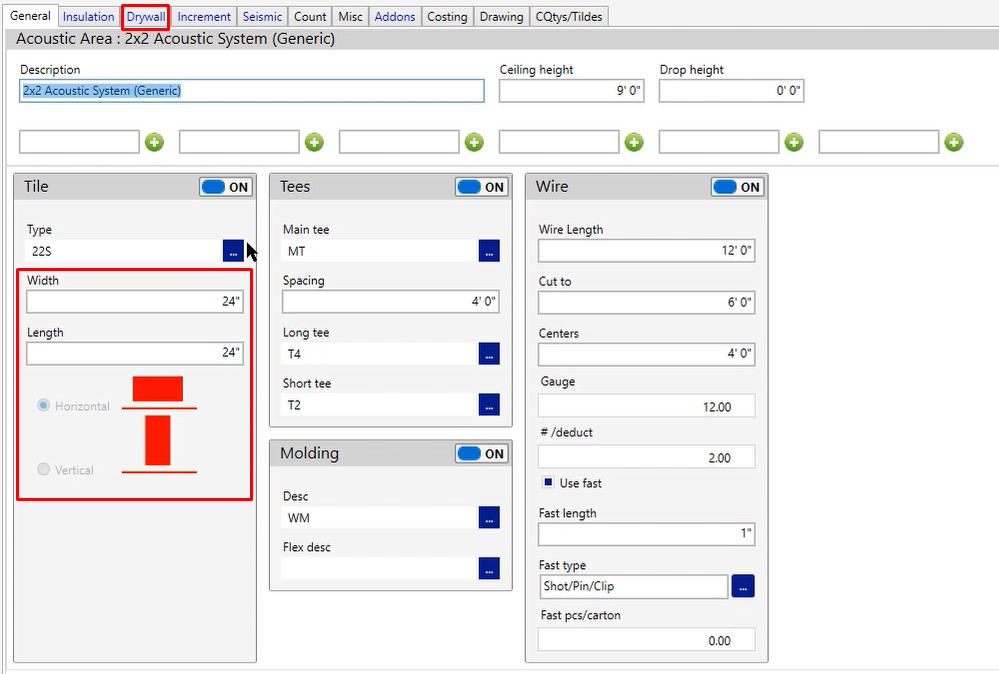Click the Molding Desc browse button
999x674 pixels.
point(488,518)
